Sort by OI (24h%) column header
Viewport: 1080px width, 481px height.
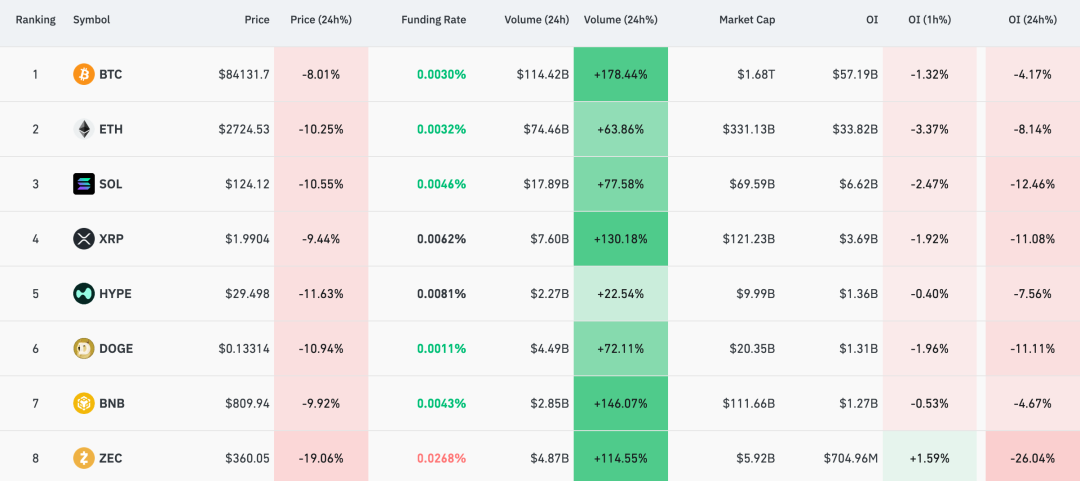(x=1033, y=20)
